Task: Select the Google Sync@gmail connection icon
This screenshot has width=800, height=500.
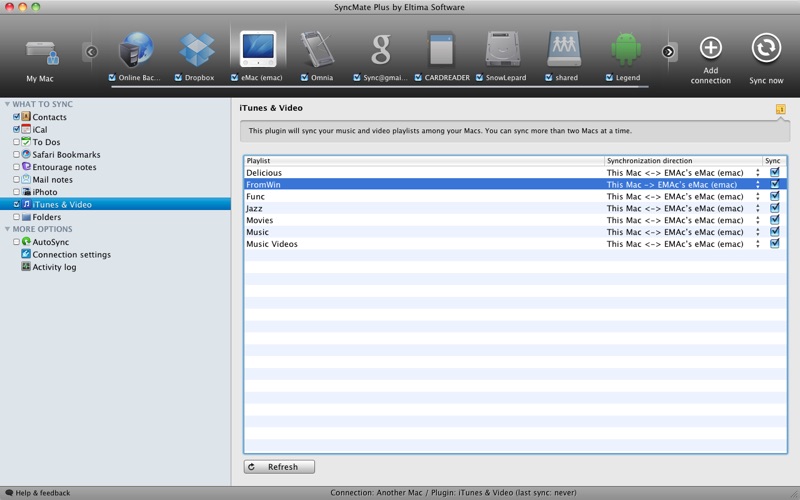Action: point(381,49)
